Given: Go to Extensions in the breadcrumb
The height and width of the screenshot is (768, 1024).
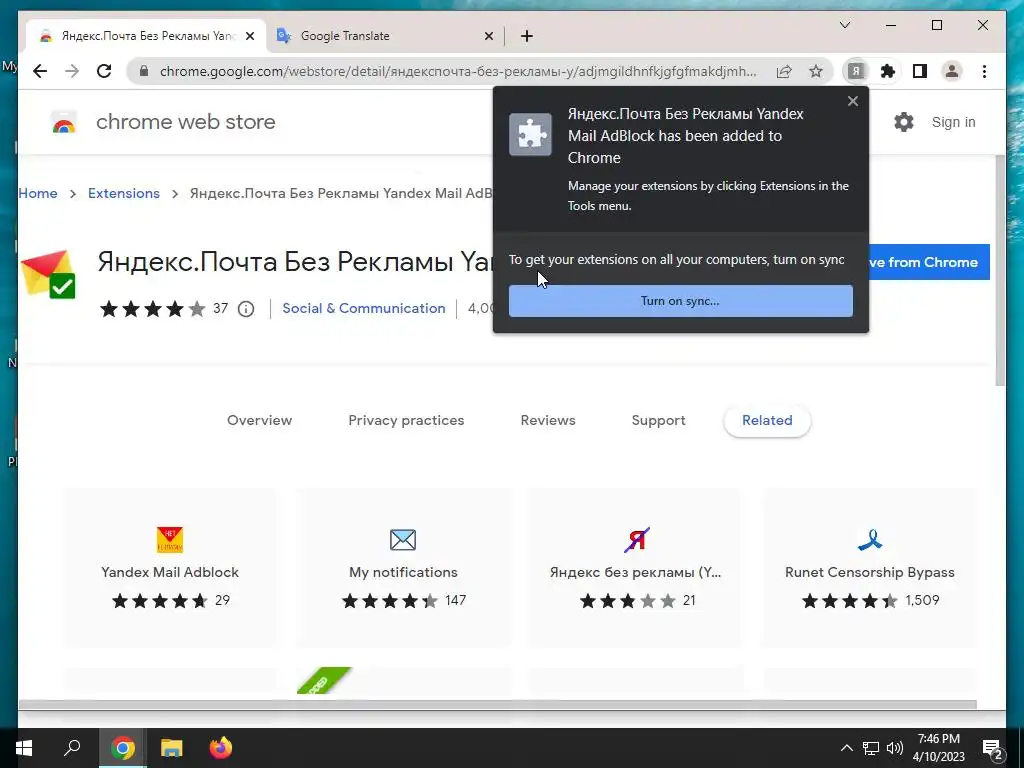Looking at the screenshot, I should coord(123,193).
